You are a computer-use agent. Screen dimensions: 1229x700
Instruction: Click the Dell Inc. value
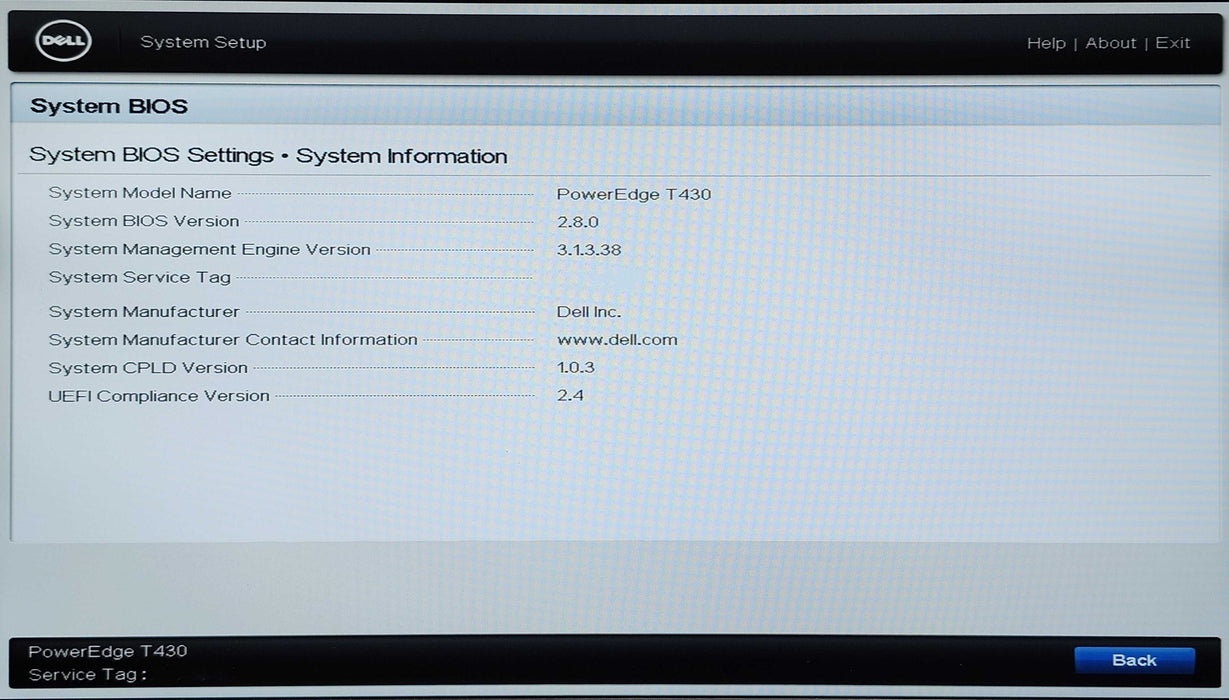(589, 312)
